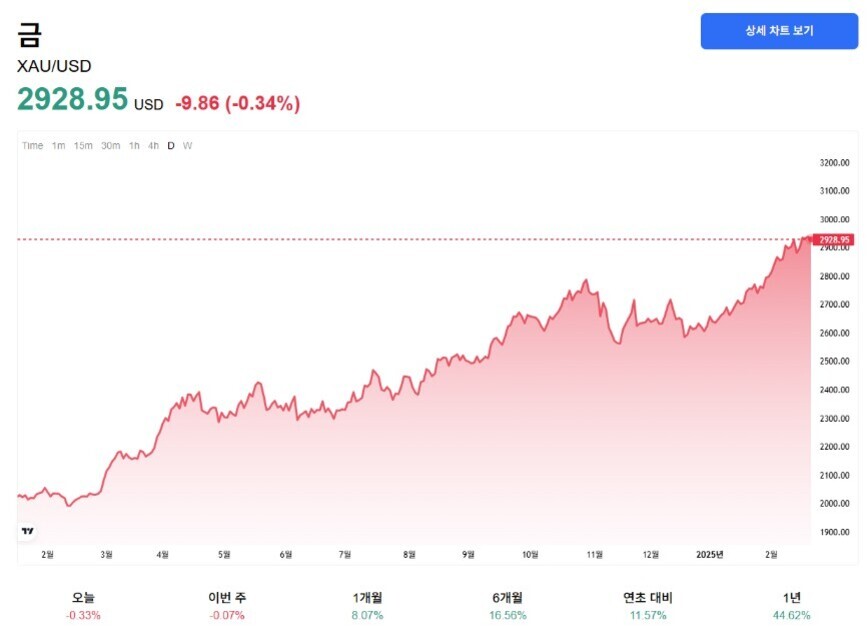Activate the daily (D) interval
Viewport: 867px width, 631px height.
coord(172,145)
